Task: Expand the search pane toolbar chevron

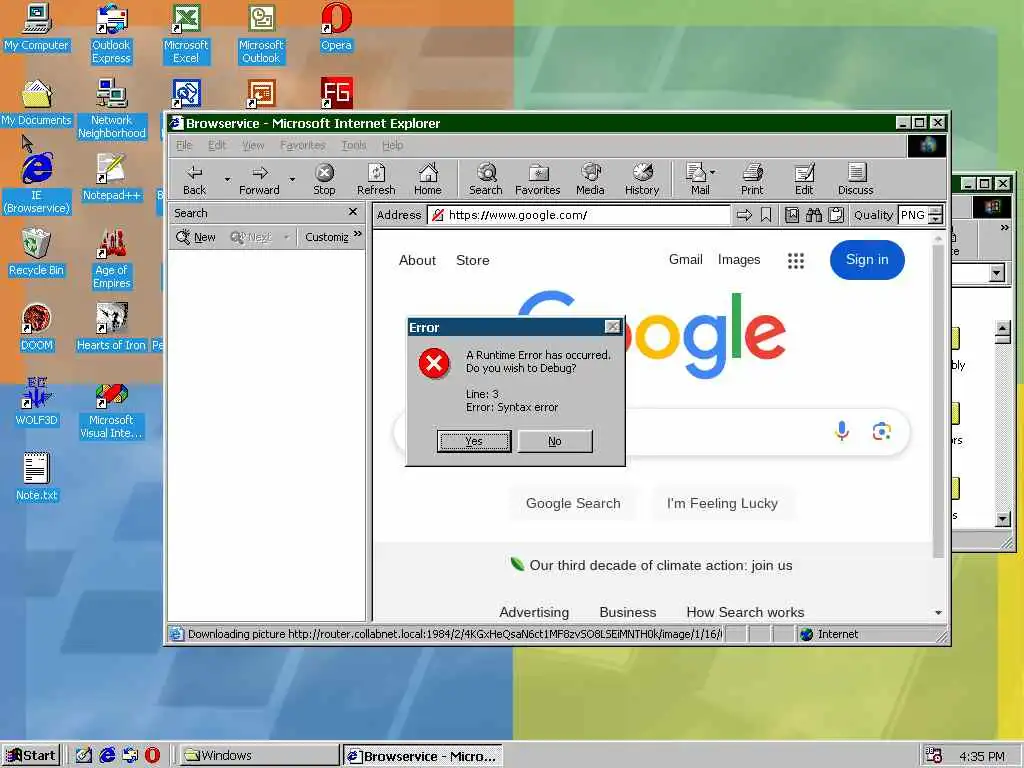Action: click(357, 234)
